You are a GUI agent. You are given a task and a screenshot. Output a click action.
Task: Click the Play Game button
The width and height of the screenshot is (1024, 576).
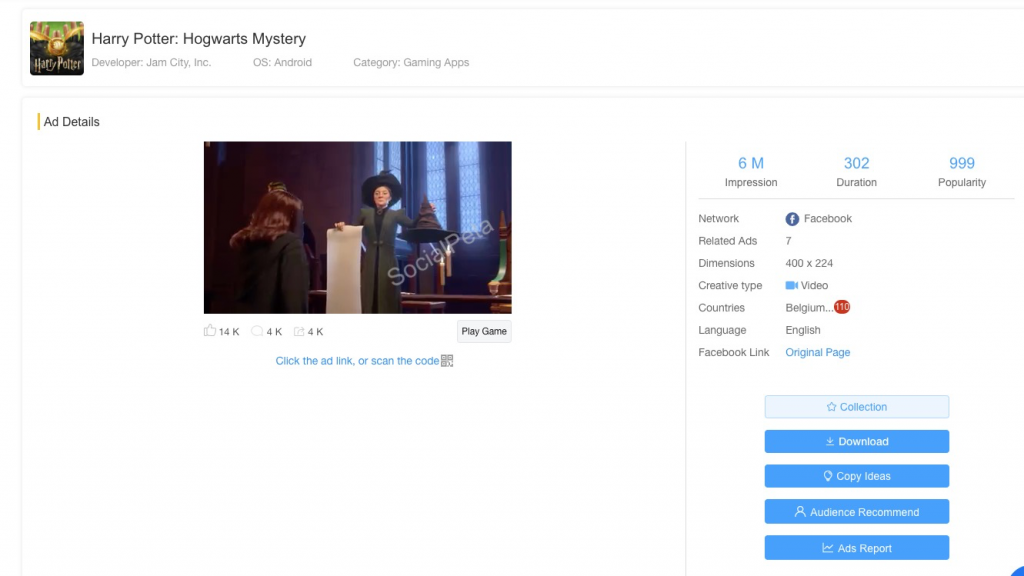pyautogui.click(x=484, y=331)
